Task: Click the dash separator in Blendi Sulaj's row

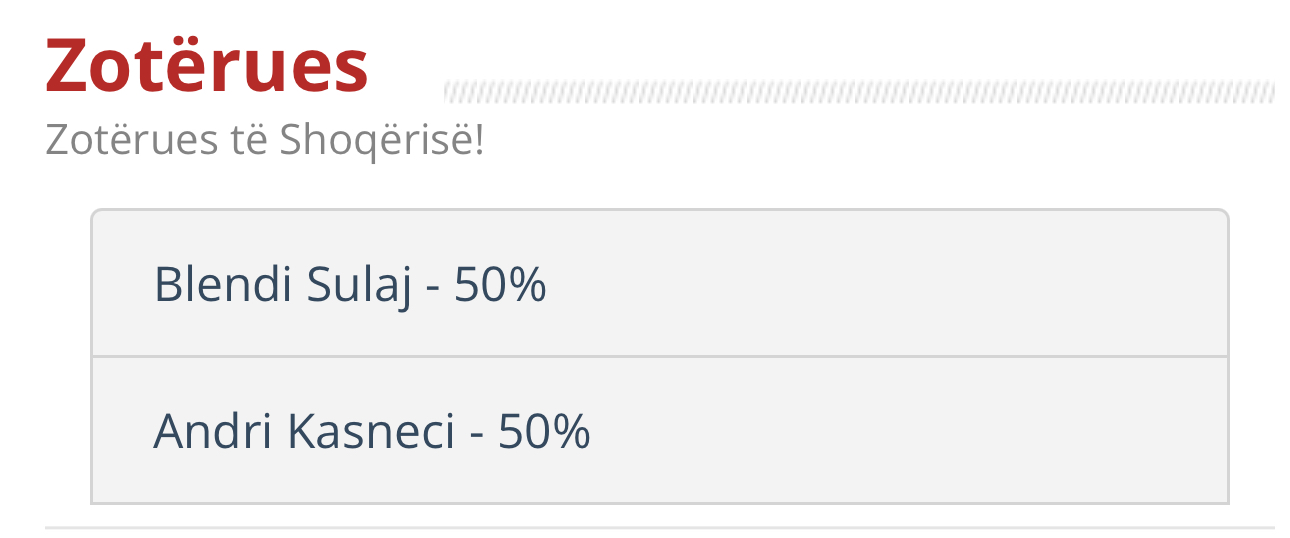Action: pos(433,290)
